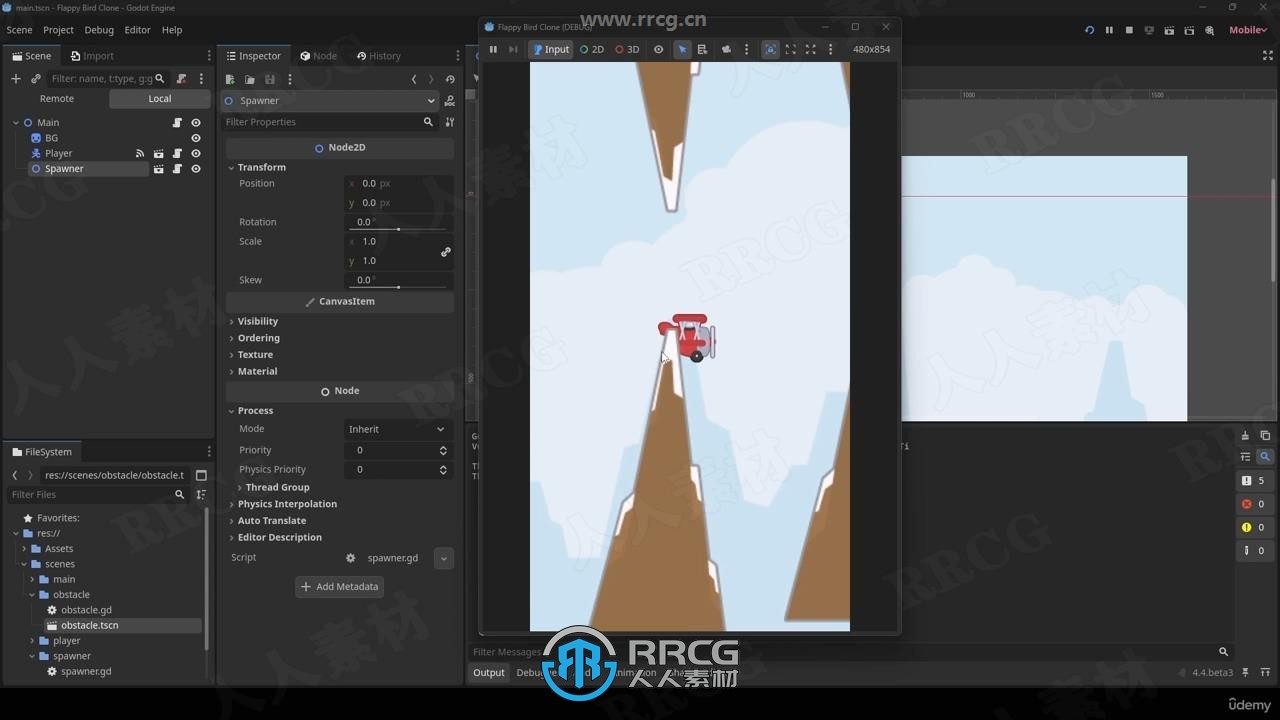Load an existing resource in Inspector

click(x=250, y=79)
